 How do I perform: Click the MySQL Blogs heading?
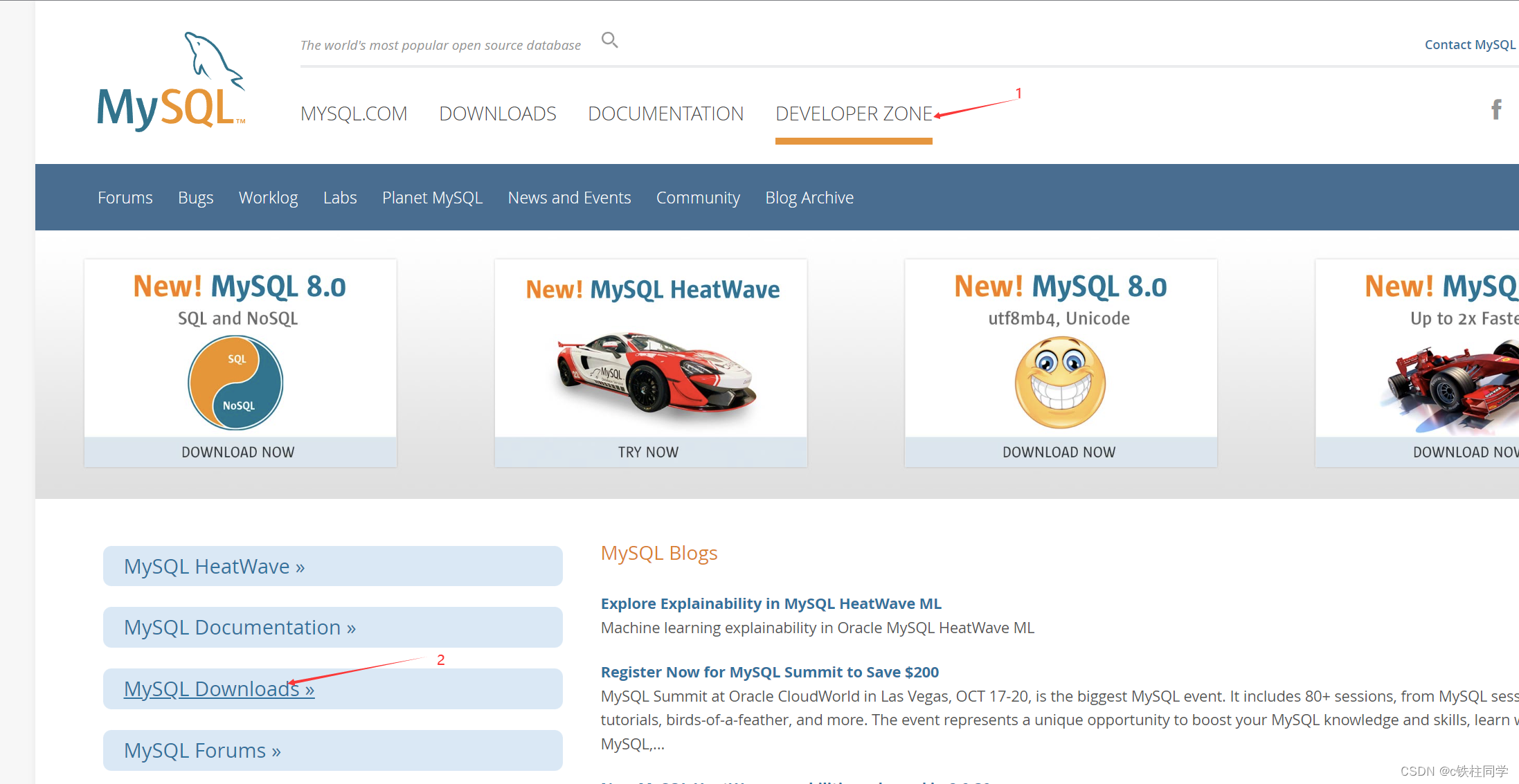tap(659, 553)
